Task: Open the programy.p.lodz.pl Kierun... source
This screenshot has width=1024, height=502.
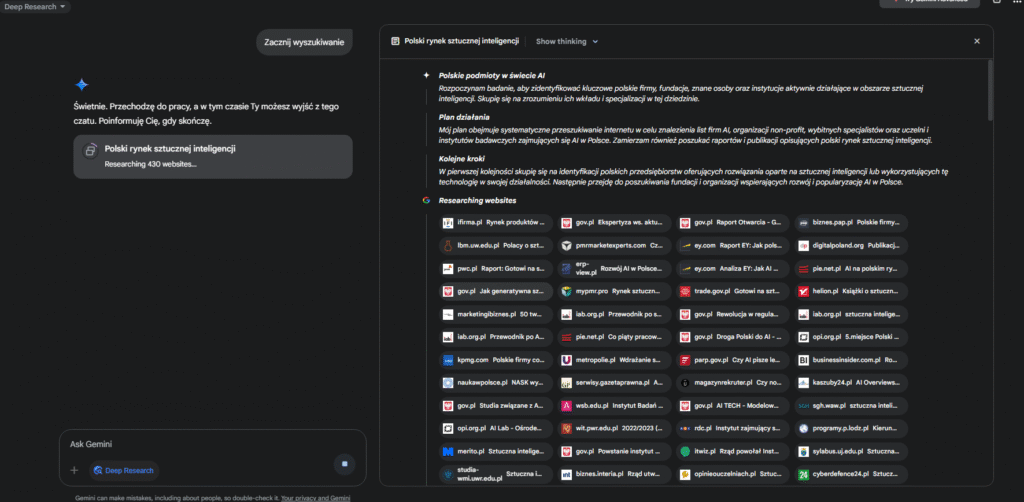Action: 851,428
